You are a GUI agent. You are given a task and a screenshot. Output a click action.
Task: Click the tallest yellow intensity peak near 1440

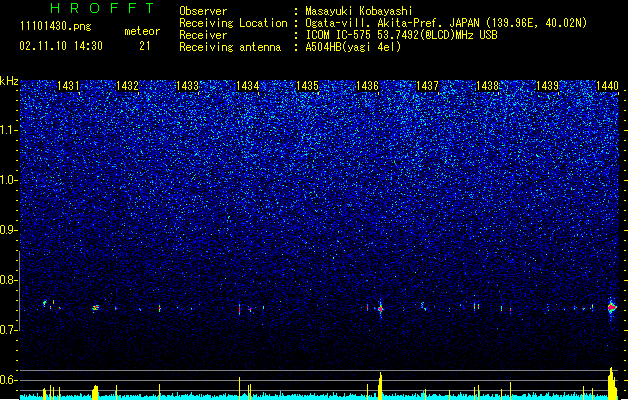pos(611,383)
